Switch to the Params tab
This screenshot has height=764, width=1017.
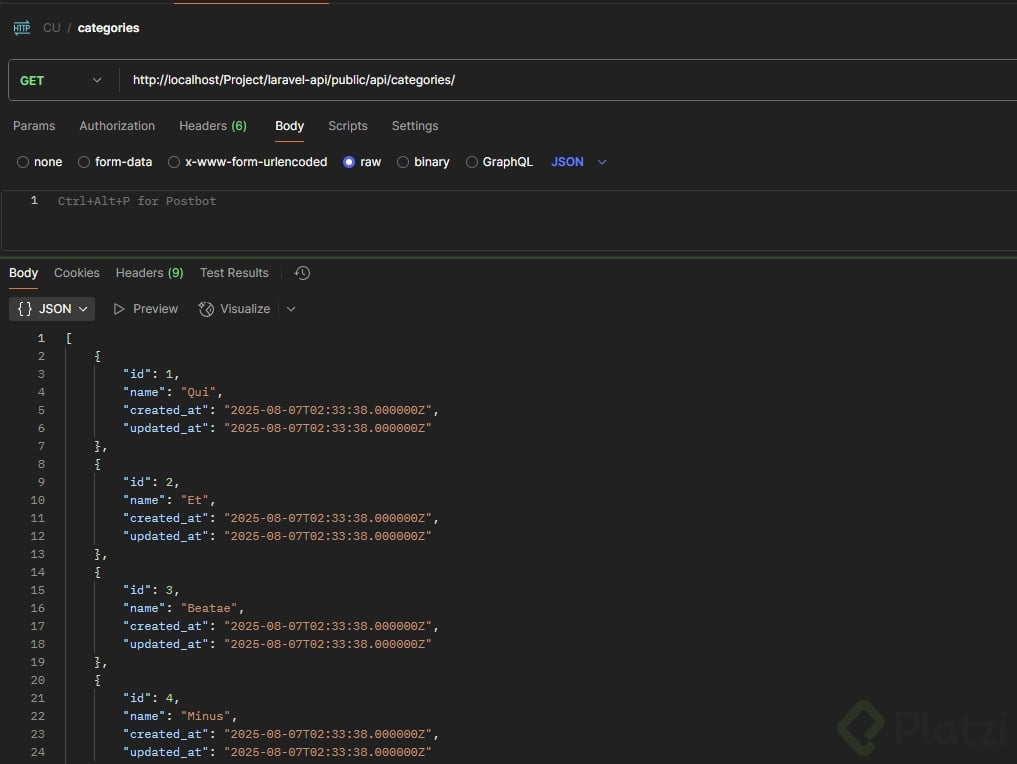tap(34, 126)
